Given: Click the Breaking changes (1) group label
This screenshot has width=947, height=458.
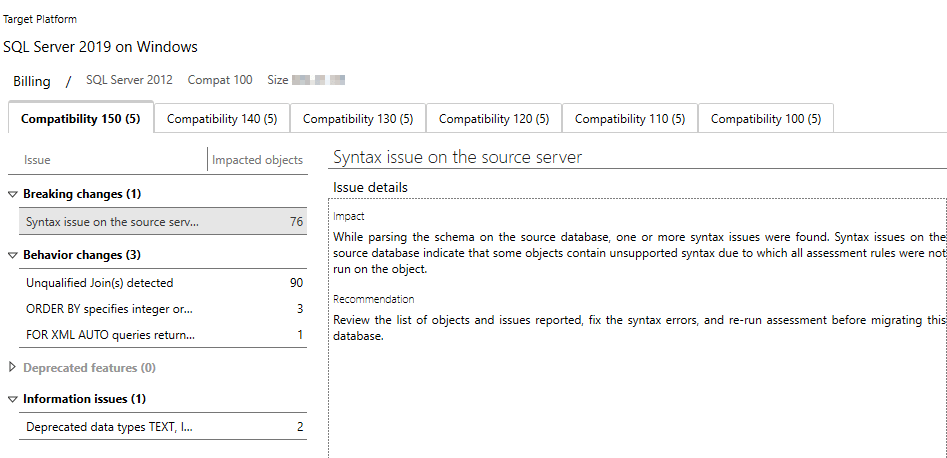Looking at the screenshot, I should [82, 194].
